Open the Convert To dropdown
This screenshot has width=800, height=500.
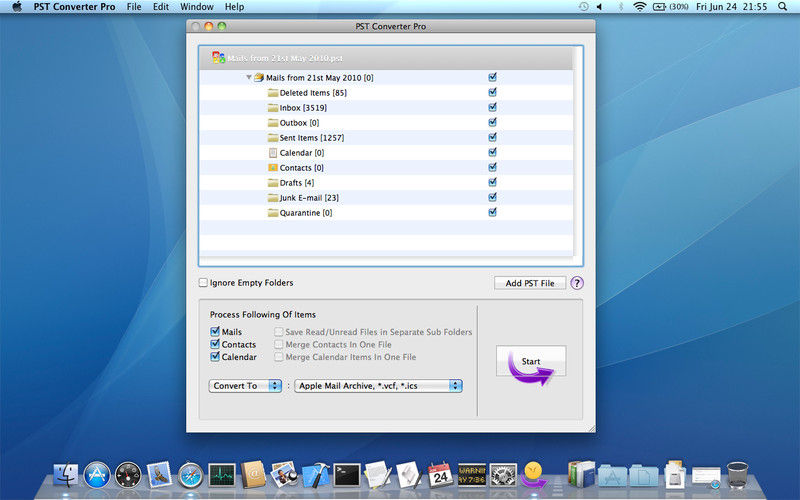(245, 386)
